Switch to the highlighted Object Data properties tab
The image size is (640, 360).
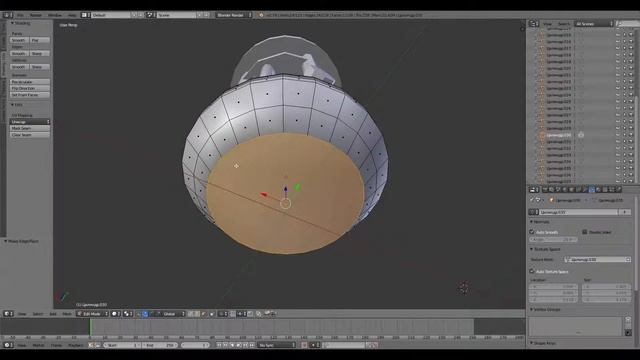pyautogui.click(x=592, y=189)
